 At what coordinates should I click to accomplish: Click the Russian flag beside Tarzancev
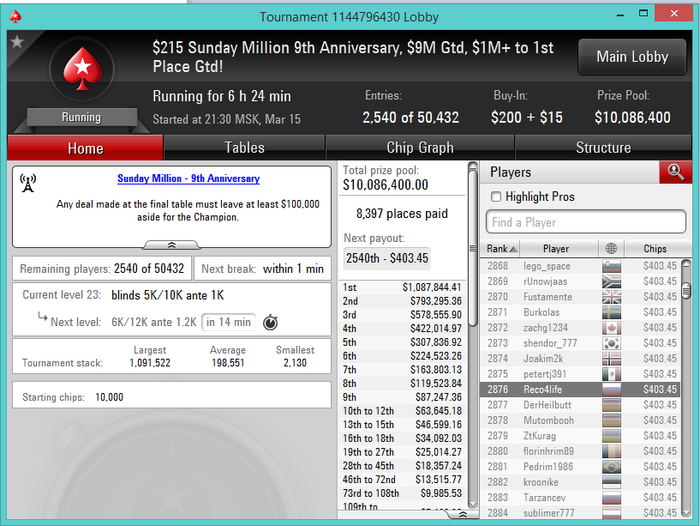click(611, 497)
